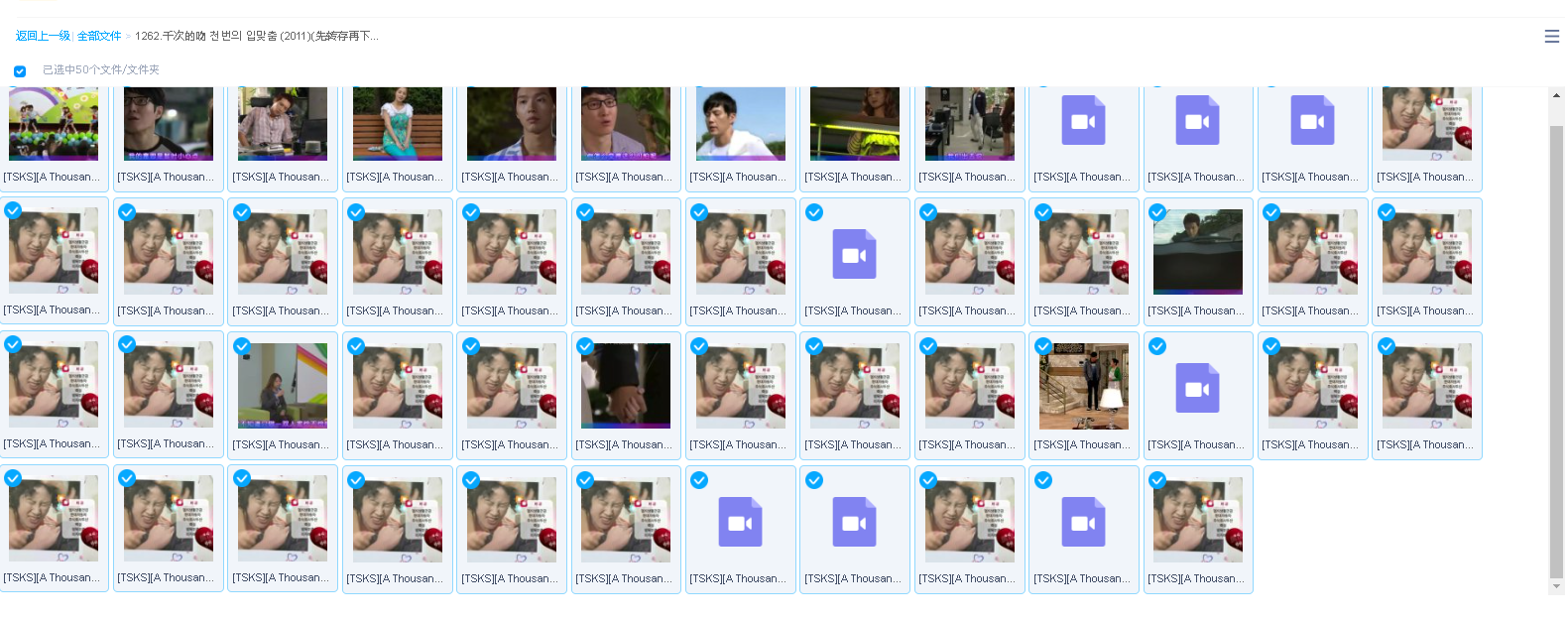Image resolution: width=1568 pixels, height=621 pixels.
Task: Go back via 返回上一级 link
Action: tap(42, 36)
